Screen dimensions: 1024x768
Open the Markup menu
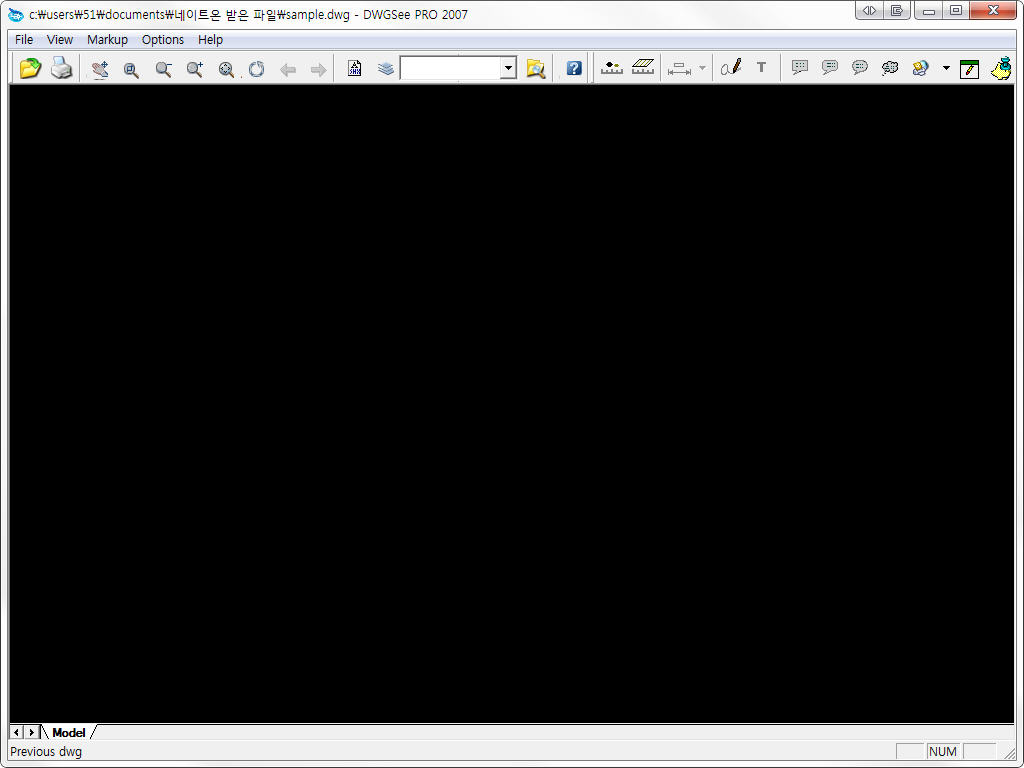pos(108,40)
